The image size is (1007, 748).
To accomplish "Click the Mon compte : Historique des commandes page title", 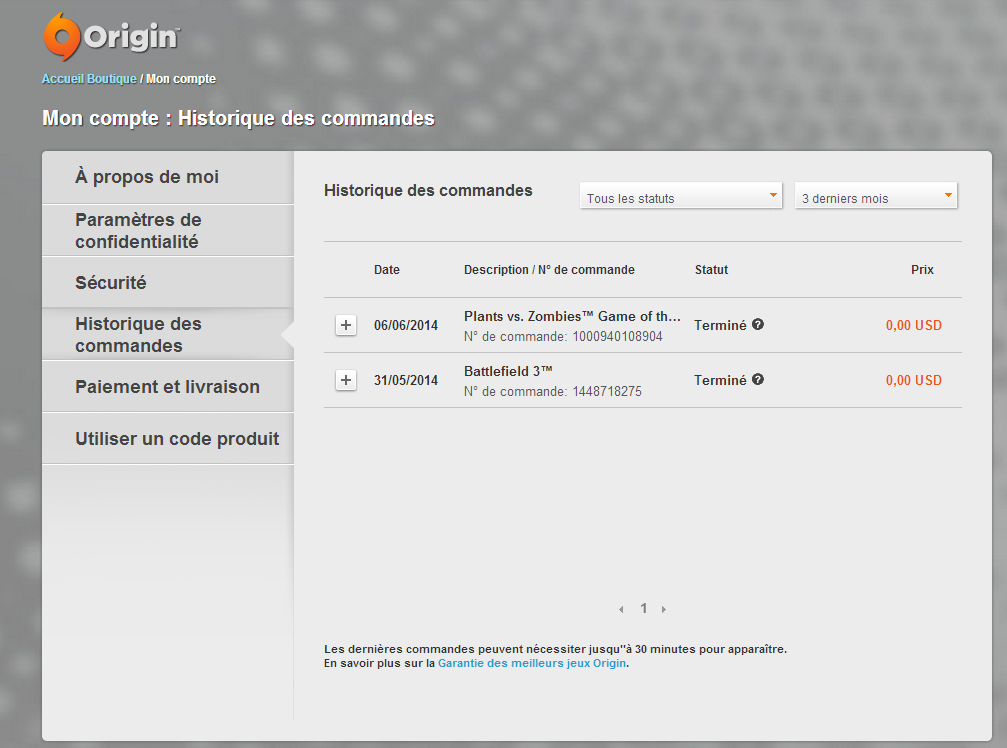I will 238,119.
